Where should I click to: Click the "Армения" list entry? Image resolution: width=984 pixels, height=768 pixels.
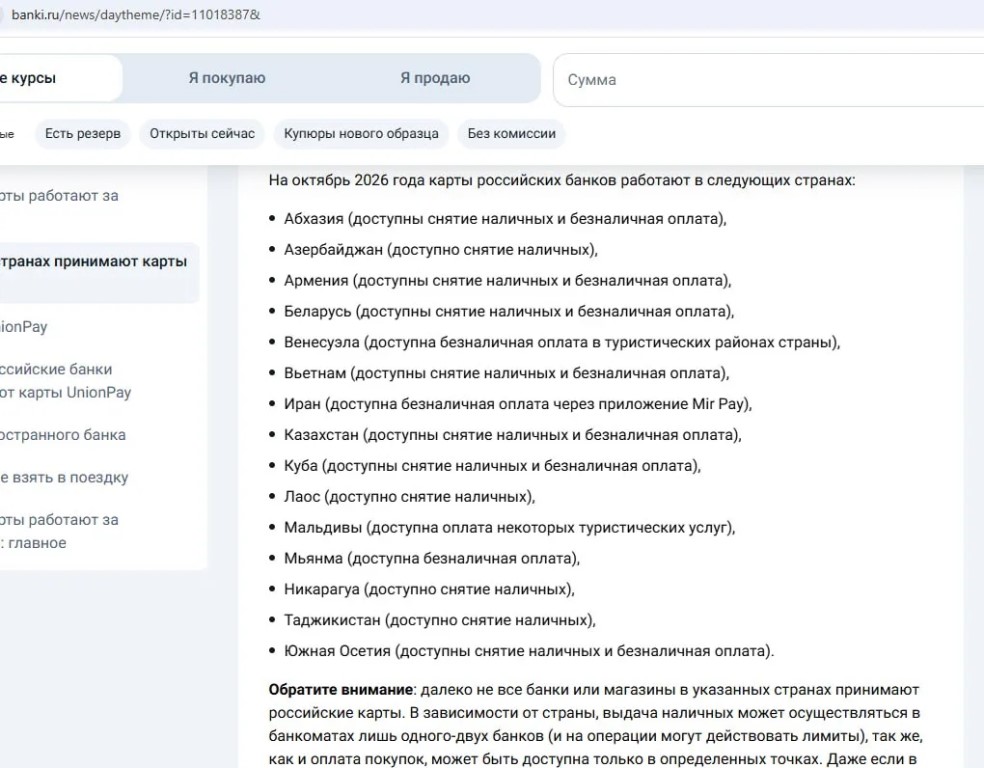(507, 280)
